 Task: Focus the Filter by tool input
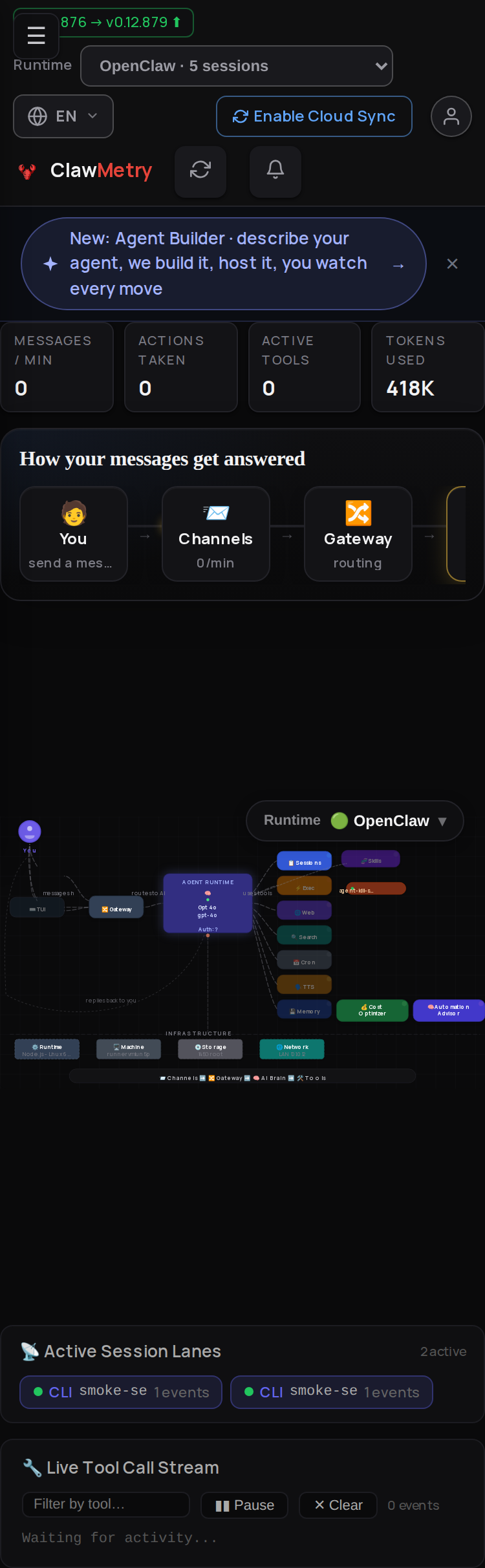click(x=106, y=1504)
